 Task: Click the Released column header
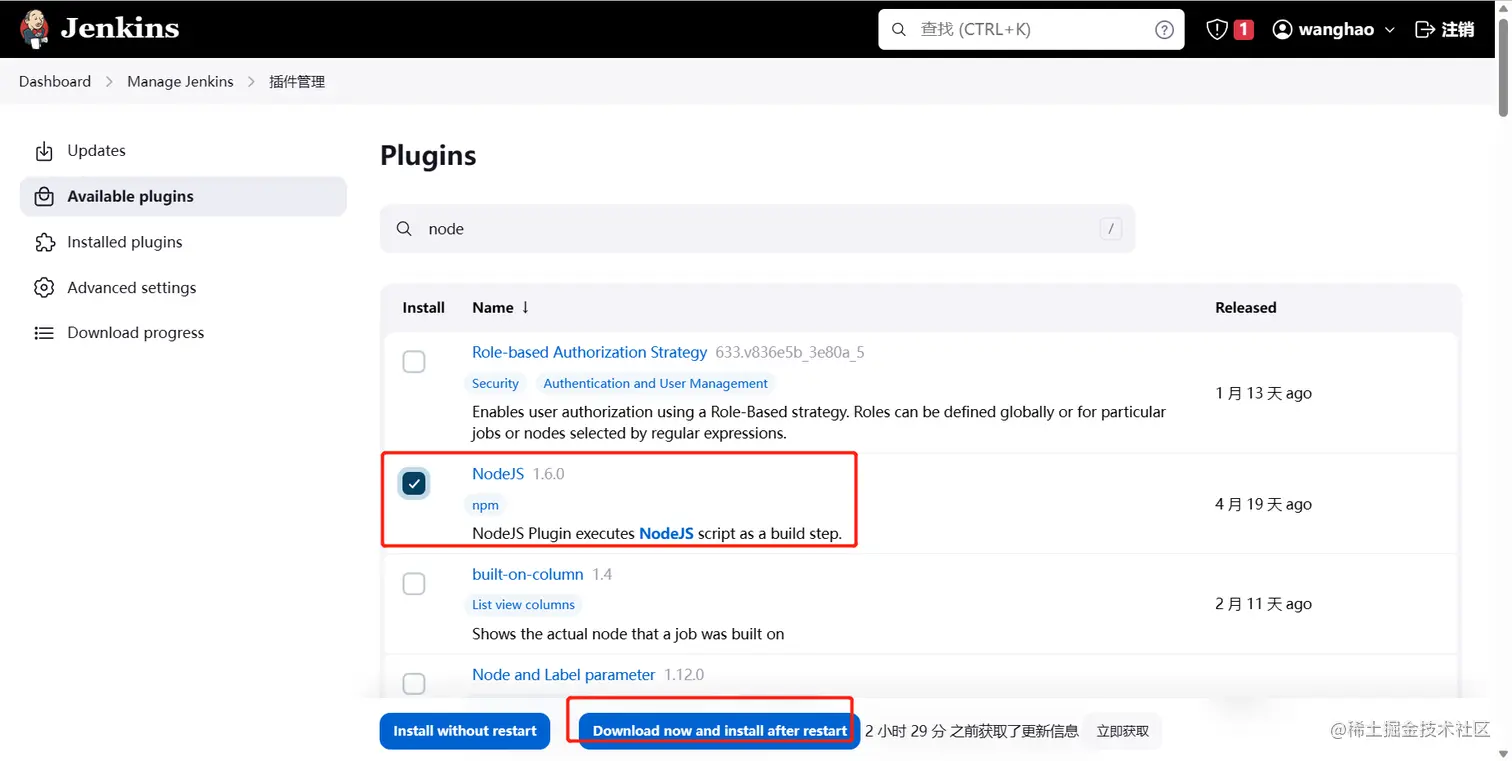point(1246,308)
